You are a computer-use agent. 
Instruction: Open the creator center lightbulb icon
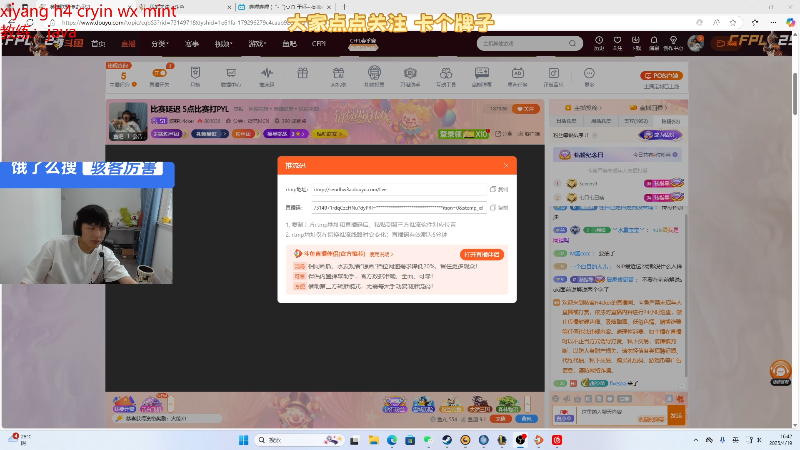(673, 42)
